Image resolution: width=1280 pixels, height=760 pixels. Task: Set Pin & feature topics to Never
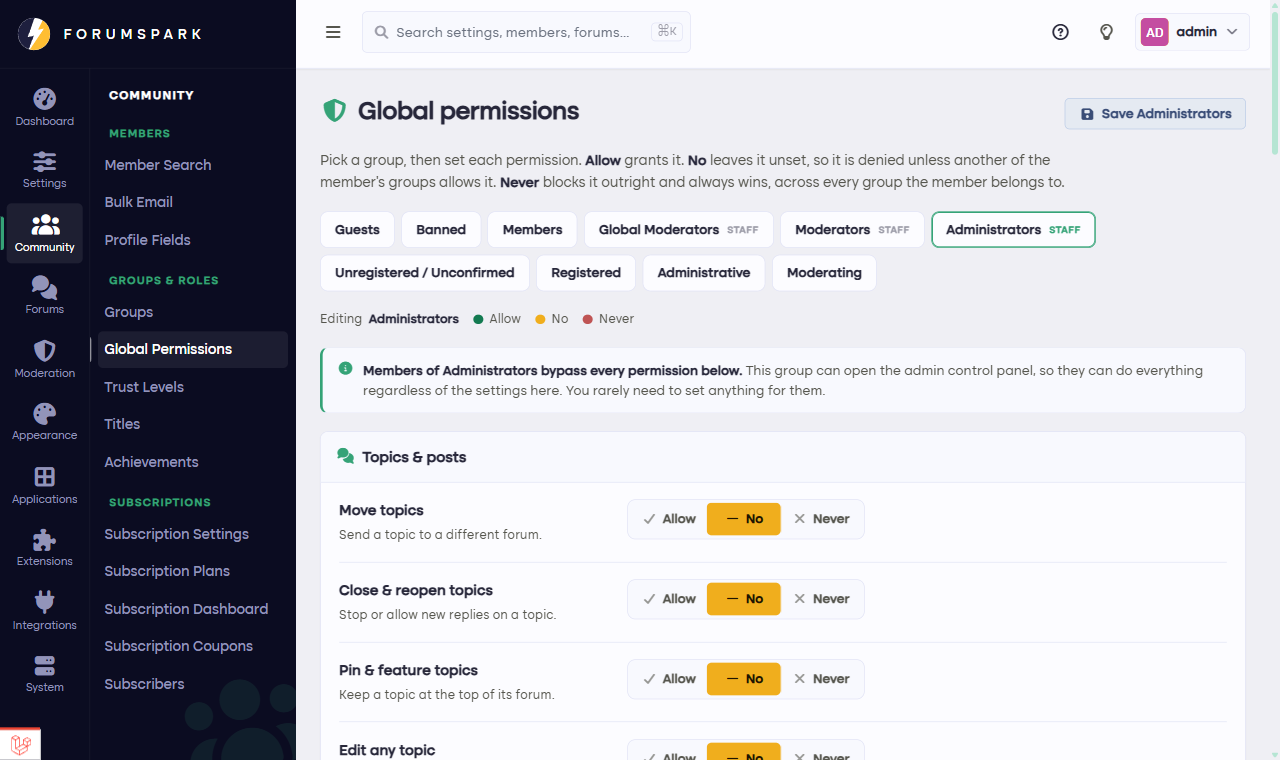821,679
